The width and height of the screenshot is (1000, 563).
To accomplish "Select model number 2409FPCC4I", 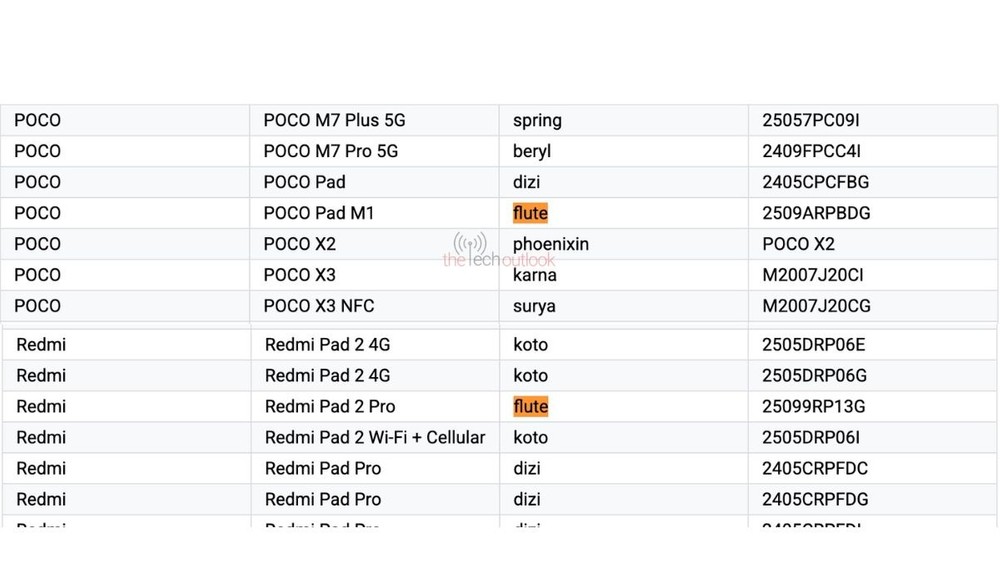I will pyautogui.click(x=811, y=151).
